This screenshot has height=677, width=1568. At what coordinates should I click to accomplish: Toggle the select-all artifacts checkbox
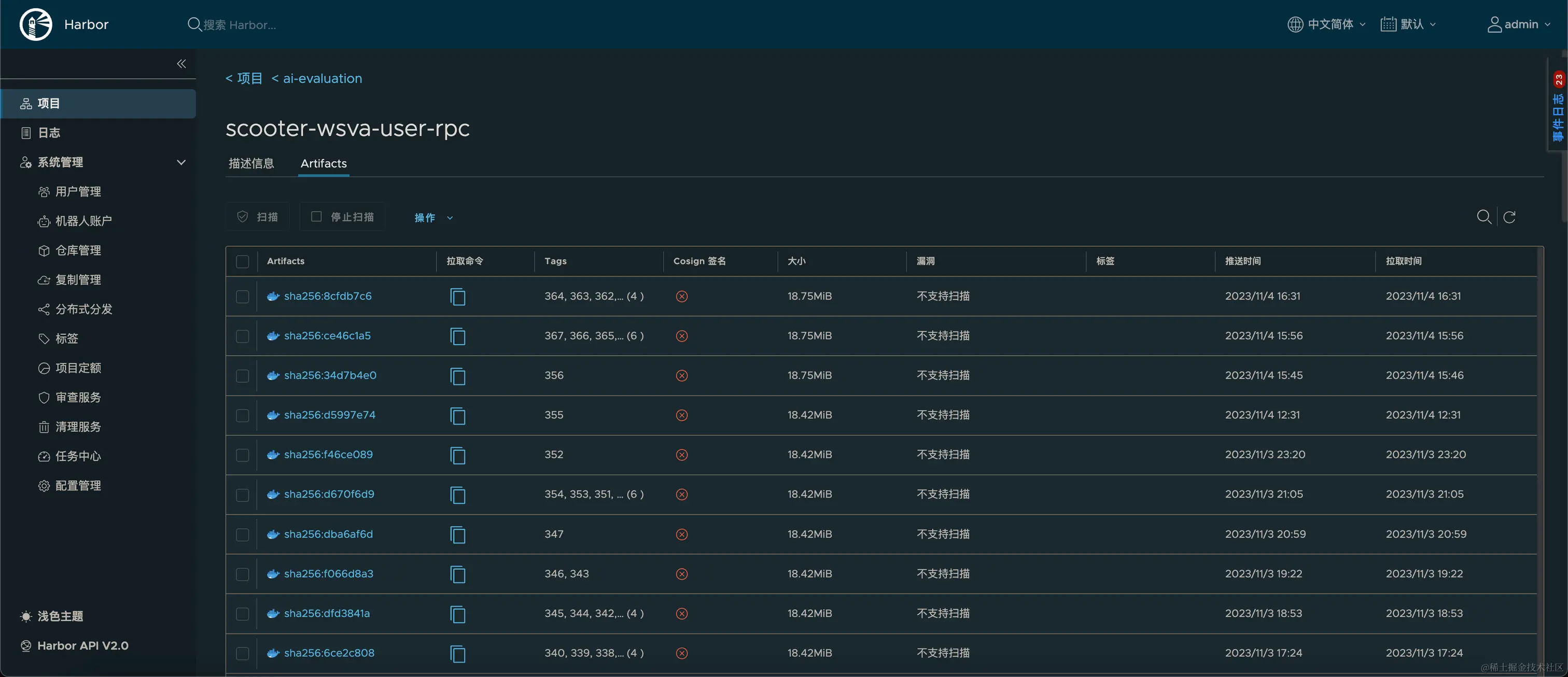pyautogui.click(x=242, y=262)
